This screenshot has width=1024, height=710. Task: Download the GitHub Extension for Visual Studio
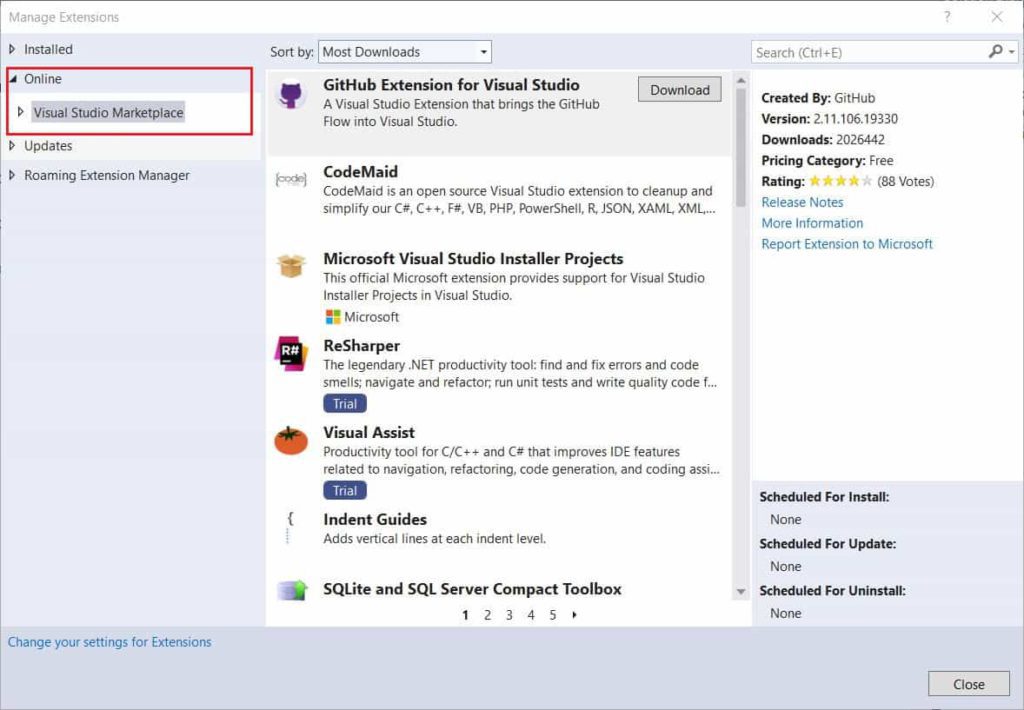tap(680, 89)
